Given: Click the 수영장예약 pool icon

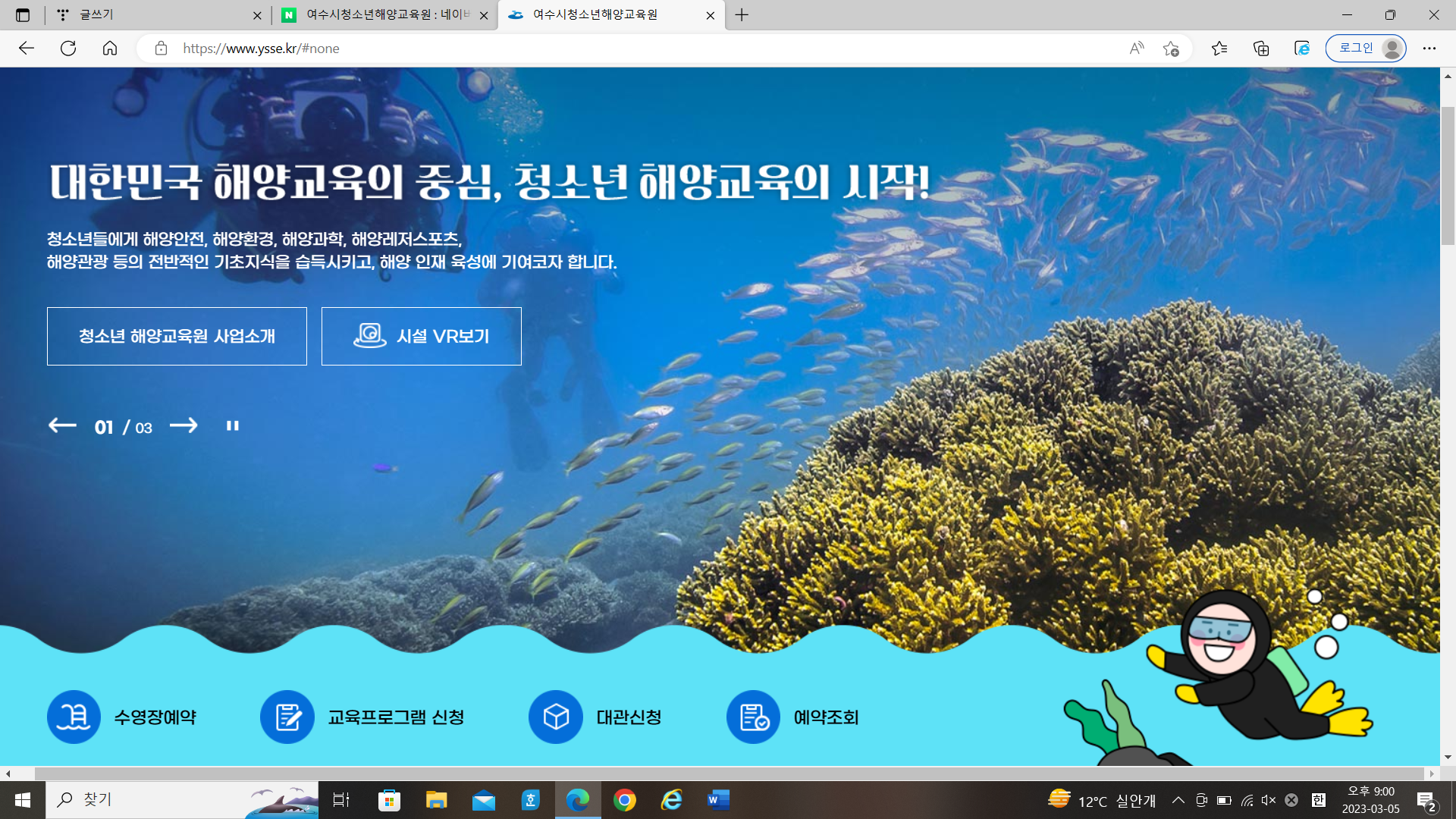Looking at the screenshot, I should [x=74, y=717].
